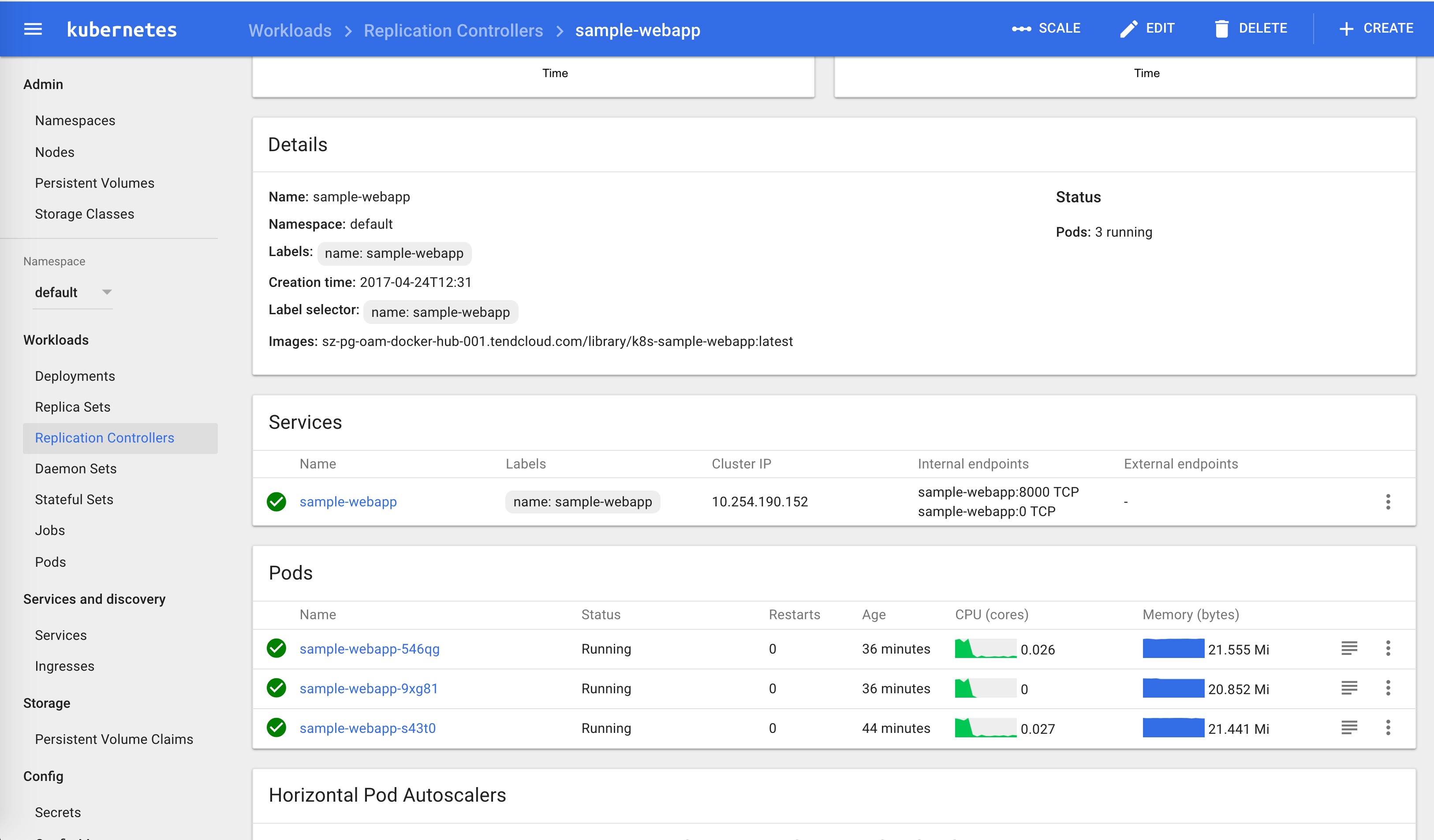Click the Delete trash icon
The height and width of the screenshot is (840, 1434).
click(1221, 29)
